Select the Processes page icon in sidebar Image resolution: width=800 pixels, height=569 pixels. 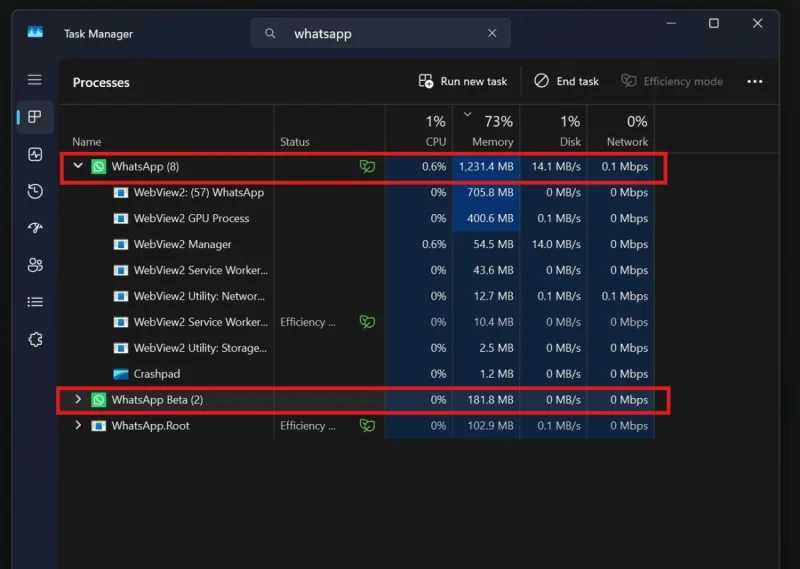tap(35, 117)
